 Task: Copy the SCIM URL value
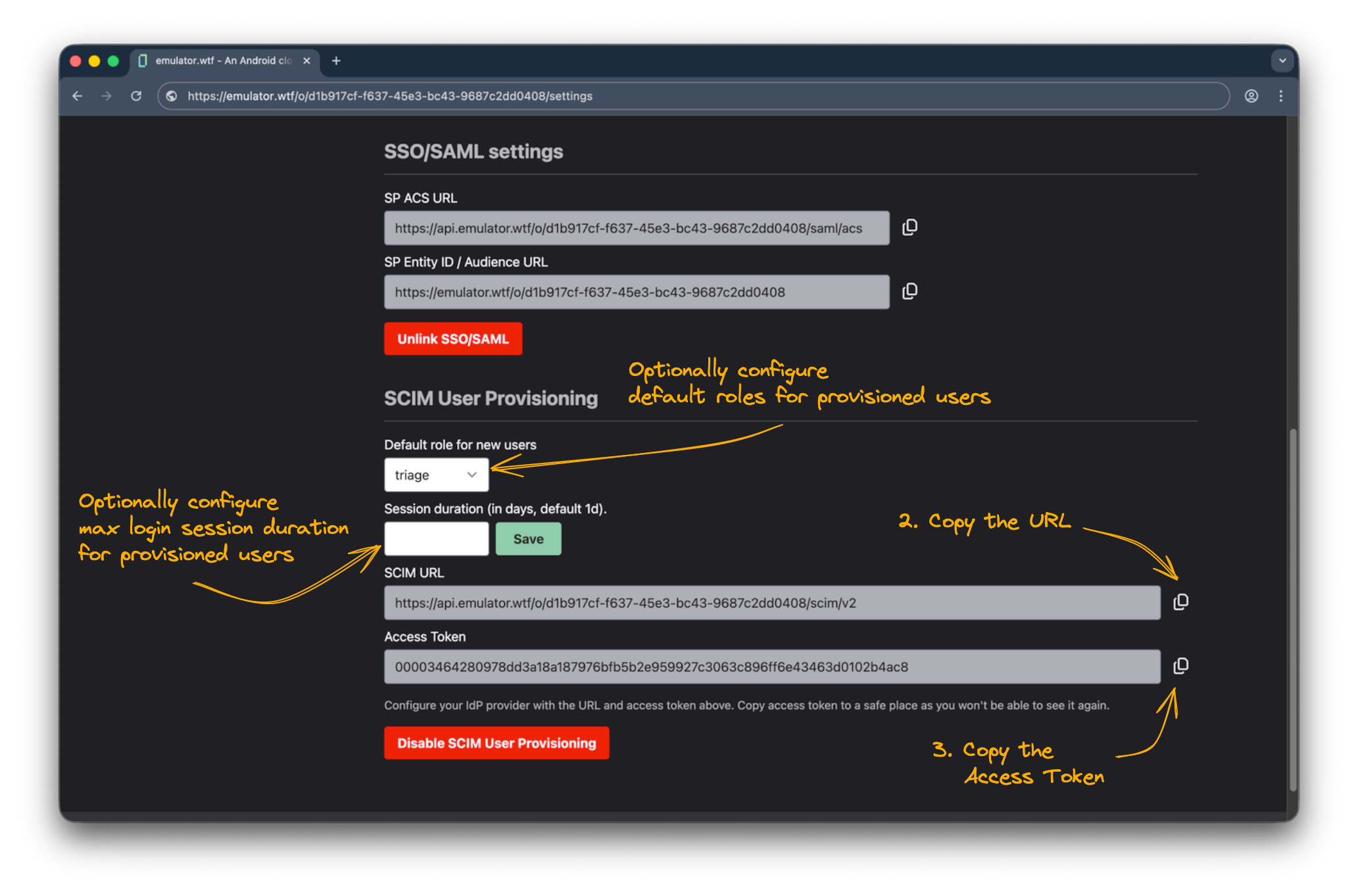coord(1180,602)
